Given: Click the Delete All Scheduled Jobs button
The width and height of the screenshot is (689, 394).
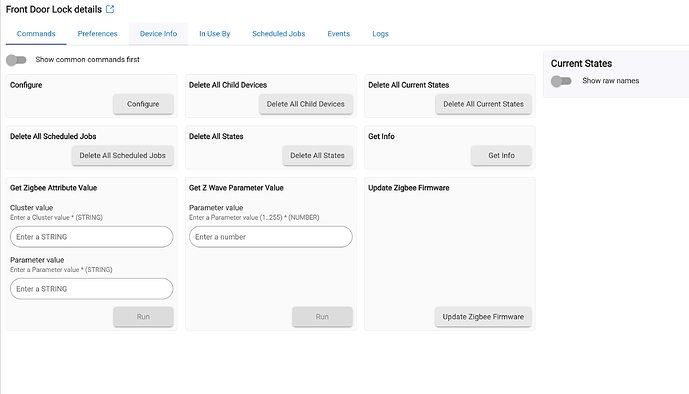Looking at the screenshot, I should (123, 155).
